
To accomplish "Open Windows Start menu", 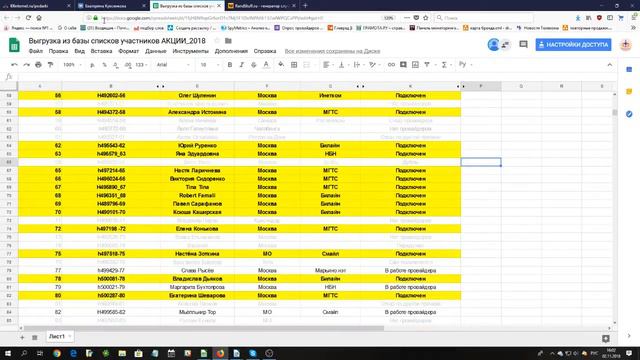I will coord(8,353).
